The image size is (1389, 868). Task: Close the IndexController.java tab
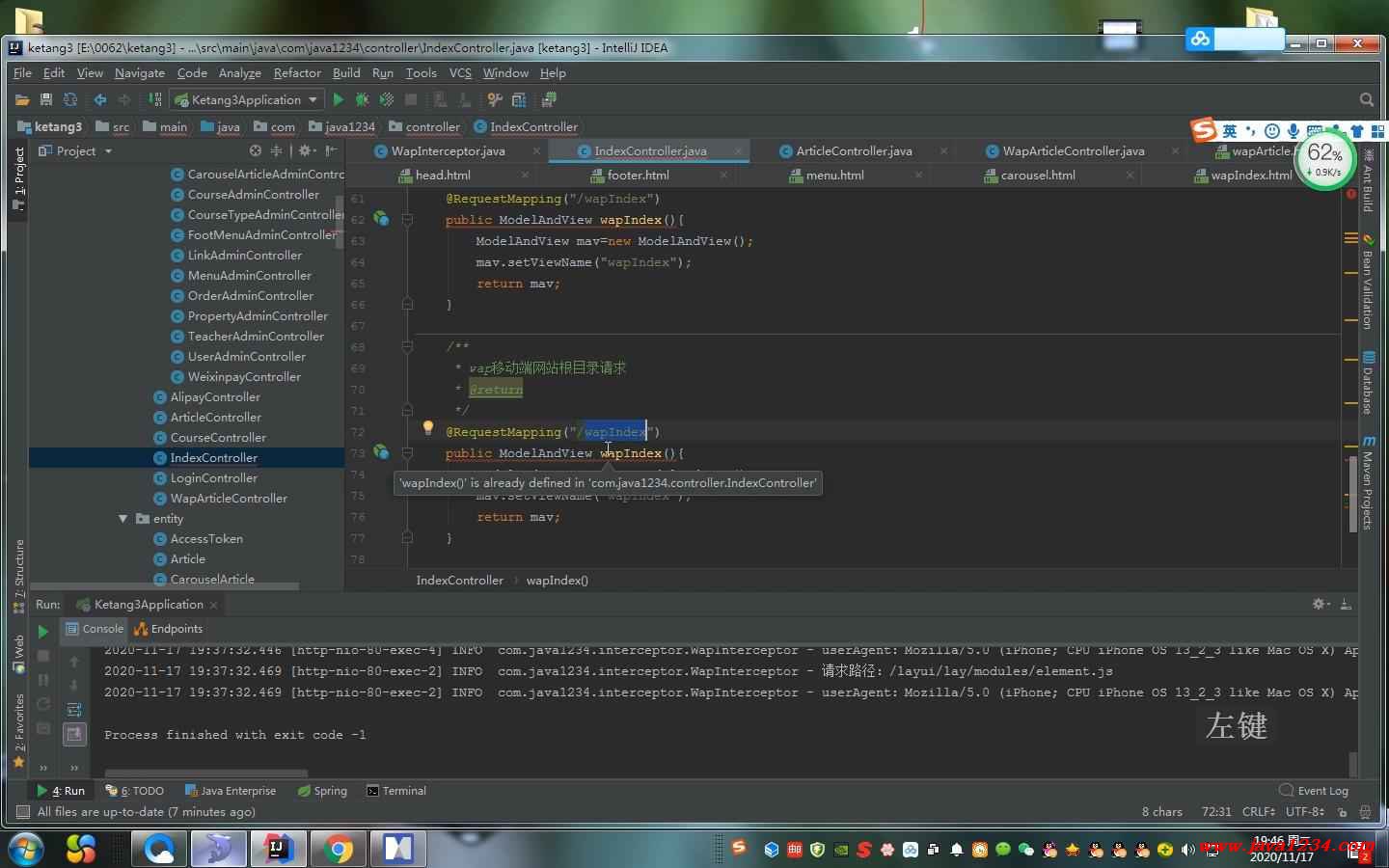738,150
